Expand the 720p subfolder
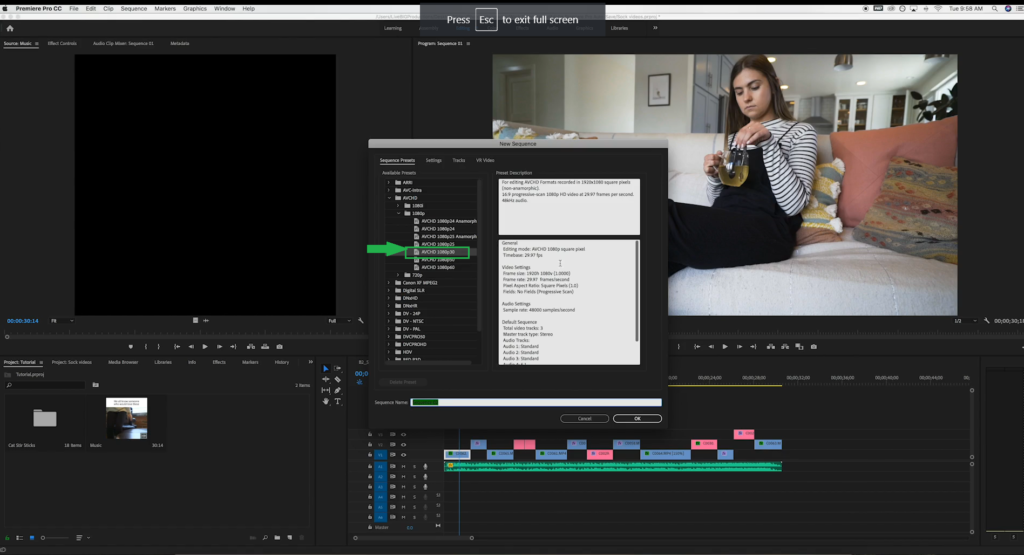1024x555 pixels. pyautogui.click(x=398, y=275)
